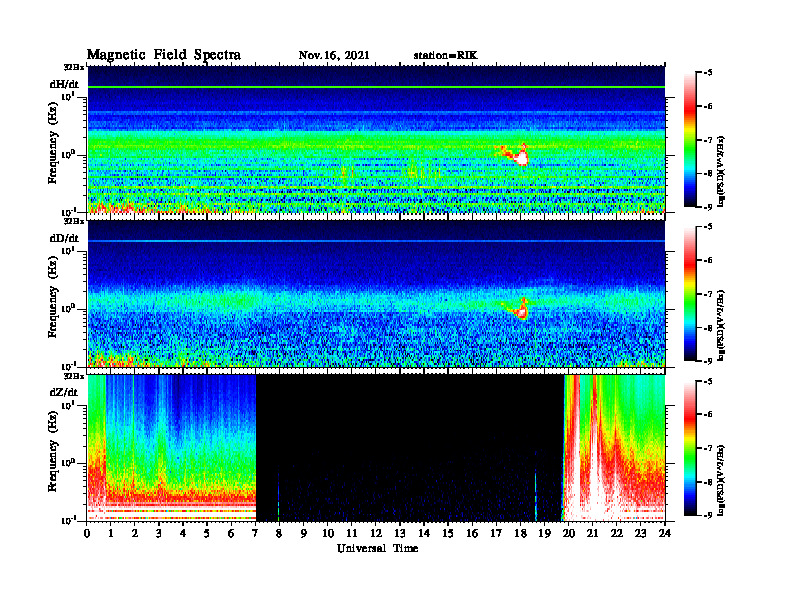Click hour tick label "21" on time axis
This screenshot has width=792, height=612.
[592, 534]
